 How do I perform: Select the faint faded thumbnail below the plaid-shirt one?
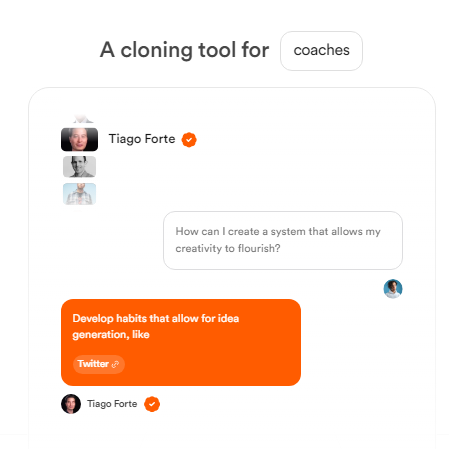point(79,210)
